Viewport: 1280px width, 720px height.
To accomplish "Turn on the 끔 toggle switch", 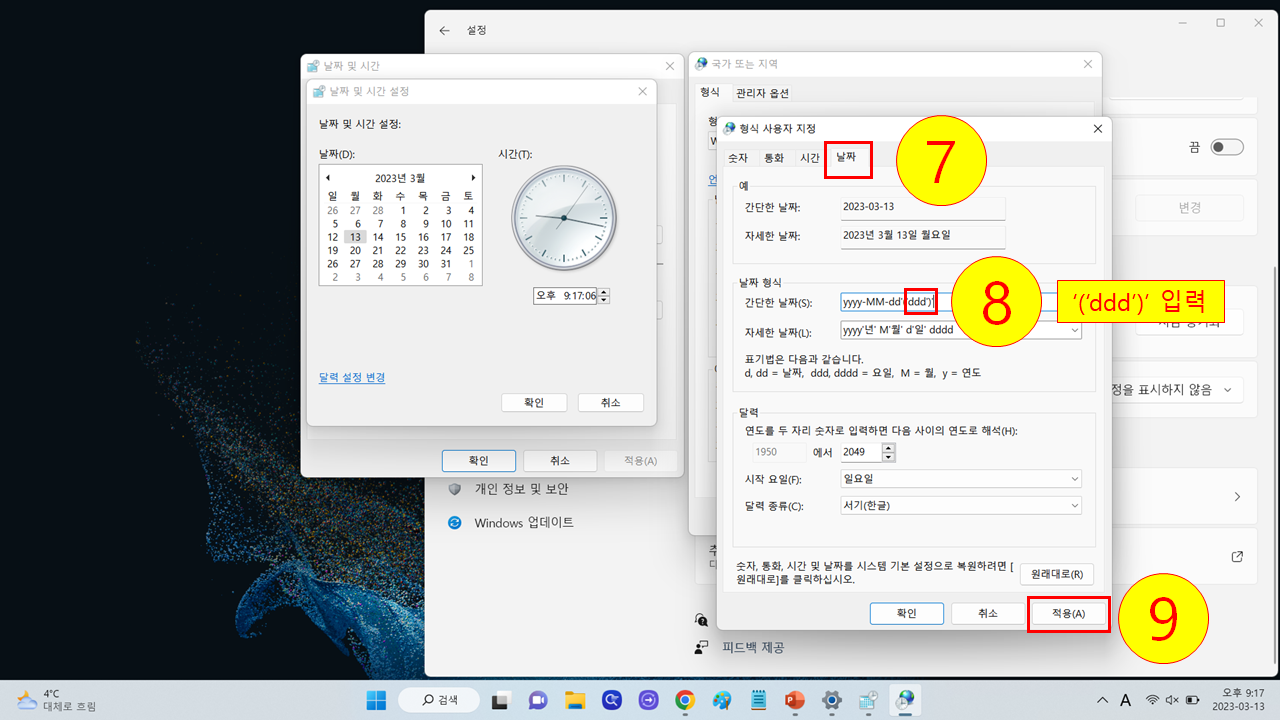I will (x=1225, y=146).
